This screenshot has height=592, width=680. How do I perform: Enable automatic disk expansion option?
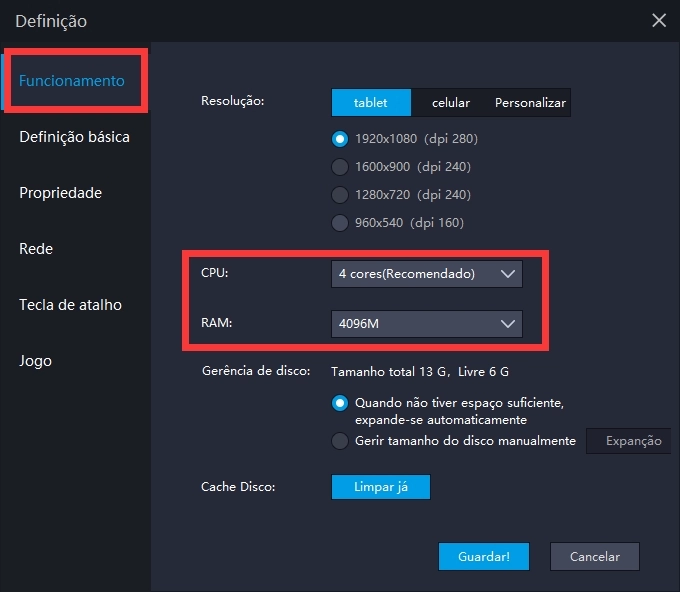[340, 403]
